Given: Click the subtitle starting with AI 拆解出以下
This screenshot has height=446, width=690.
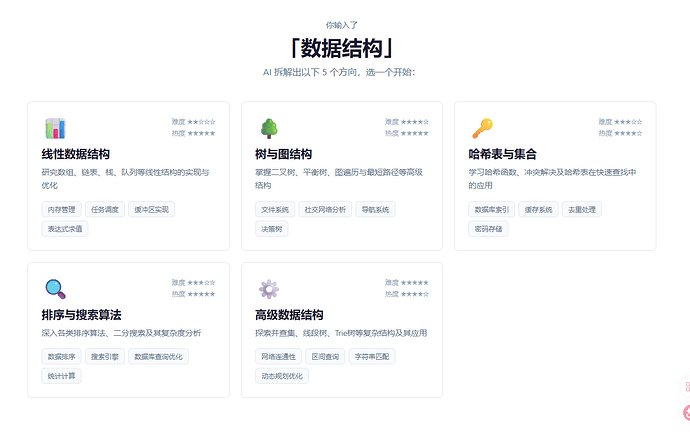Looking at the screenshot, I should [339, 72].
